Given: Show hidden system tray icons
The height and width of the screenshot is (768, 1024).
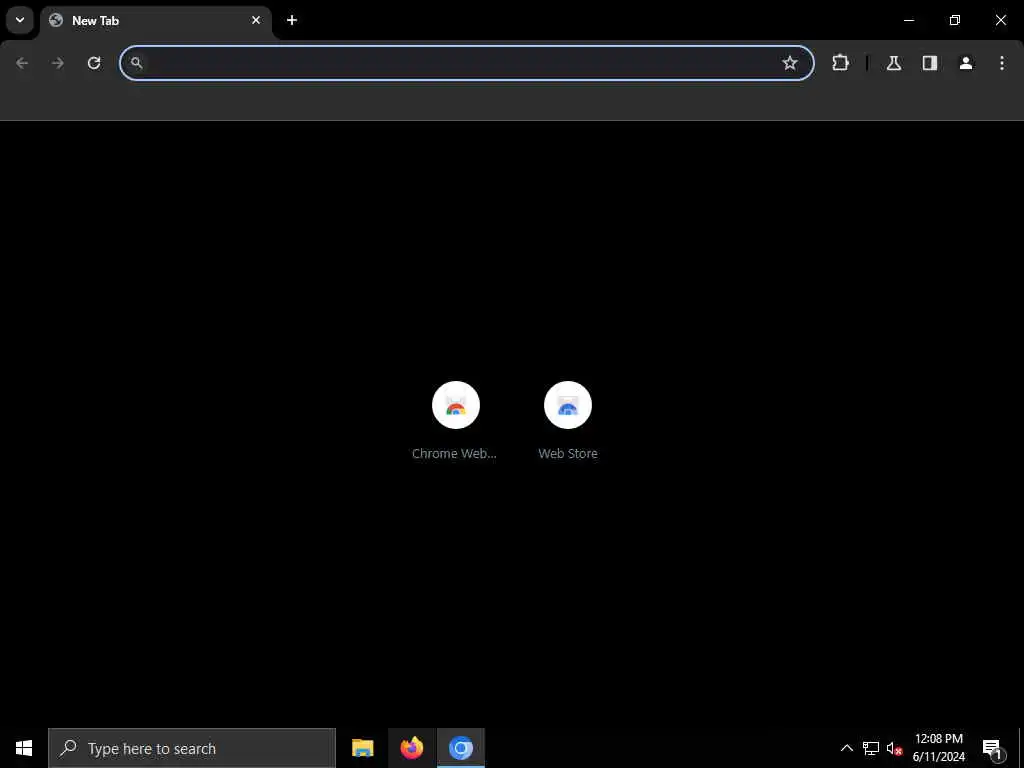Looking at the screenshot, I should tap(846, 748).
